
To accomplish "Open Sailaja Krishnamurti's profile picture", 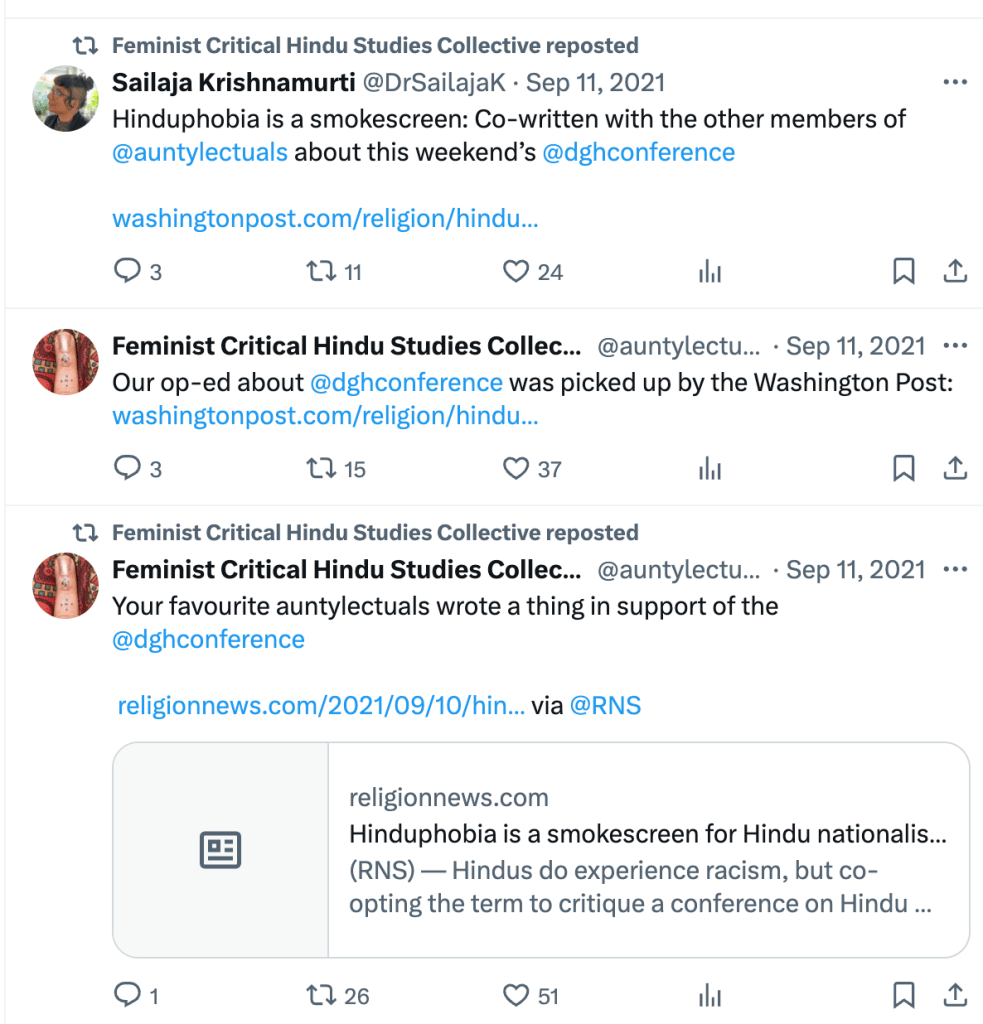I will coord(65,98).
